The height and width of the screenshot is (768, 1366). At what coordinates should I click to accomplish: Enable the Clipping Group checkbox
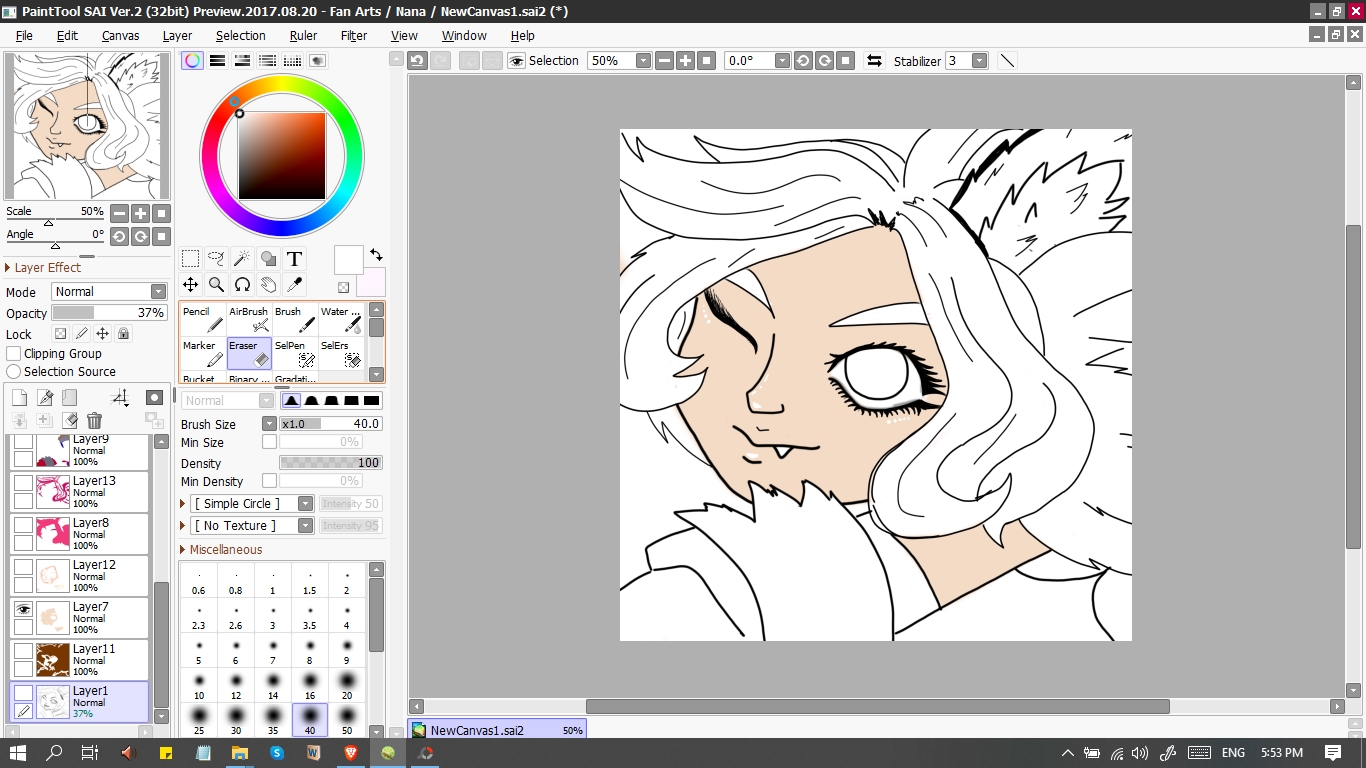click(x=14, y=353)
